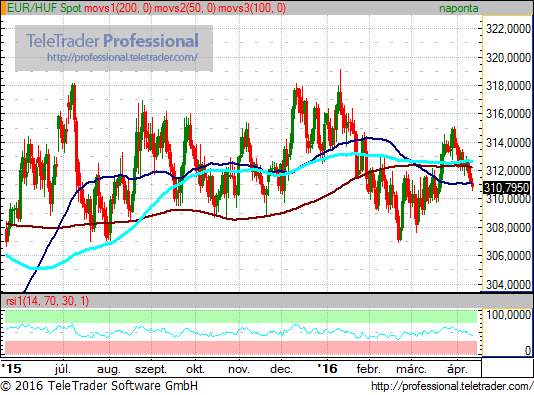Click the márc. month label
This screenshot has height=395, width=534.
[411, 369]
